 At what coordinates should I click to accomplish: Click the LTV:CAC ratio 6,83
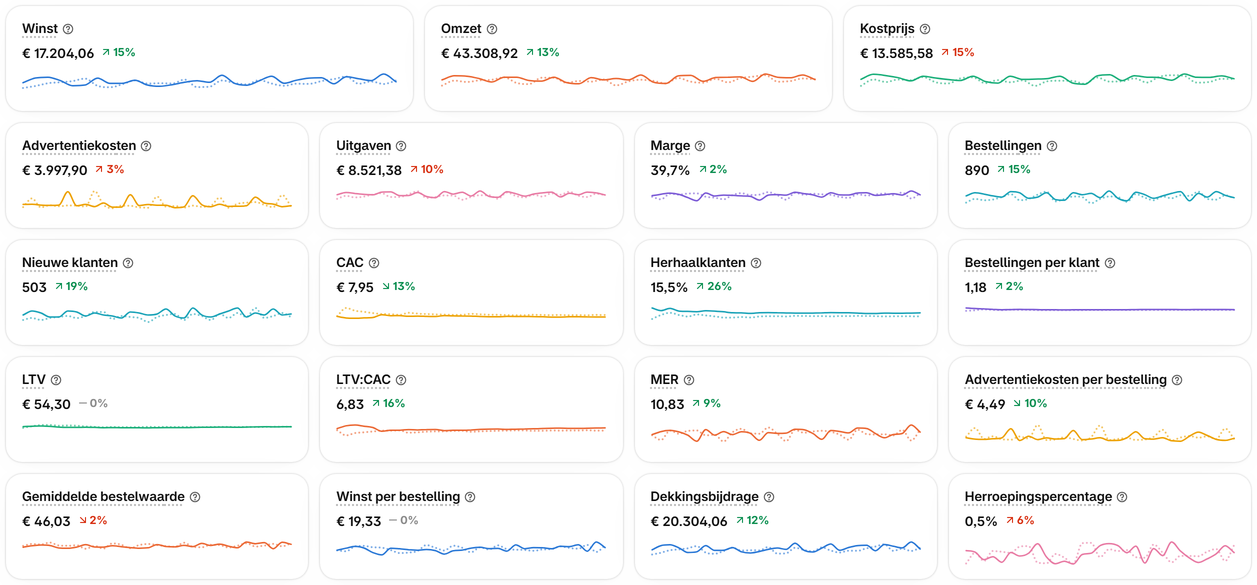point(349,404)
